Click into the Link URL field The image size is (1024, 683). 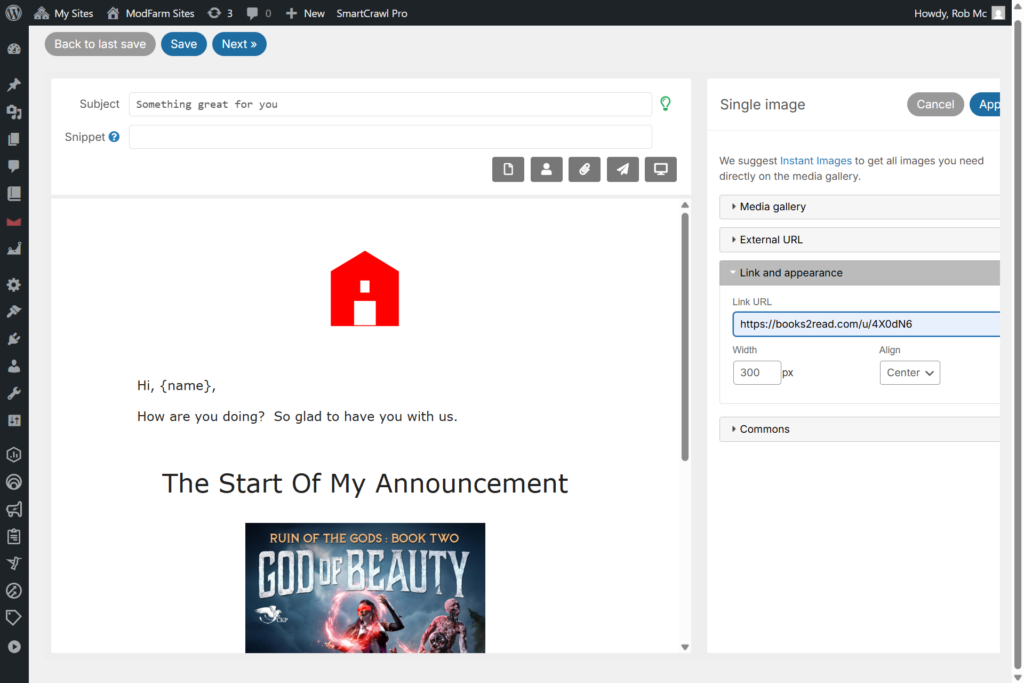865,324
